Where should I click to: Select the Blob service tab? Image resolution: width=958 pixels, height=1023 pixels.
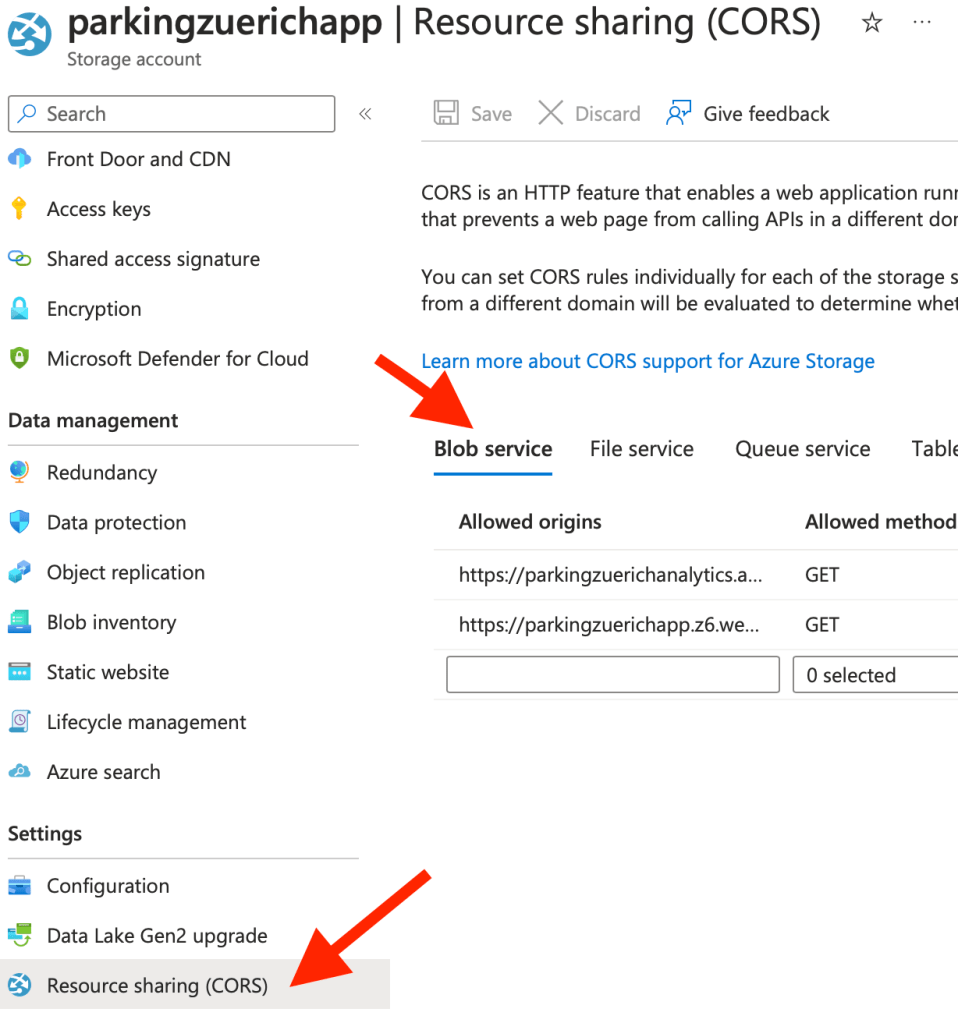493,449
